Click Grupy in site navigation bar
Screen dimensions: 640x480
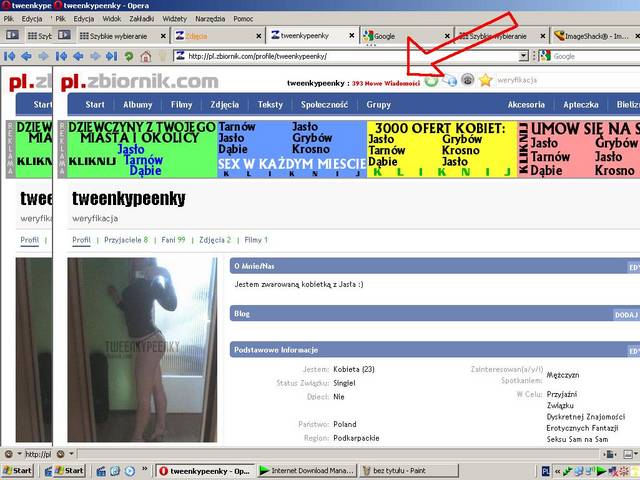coord(379,104)
